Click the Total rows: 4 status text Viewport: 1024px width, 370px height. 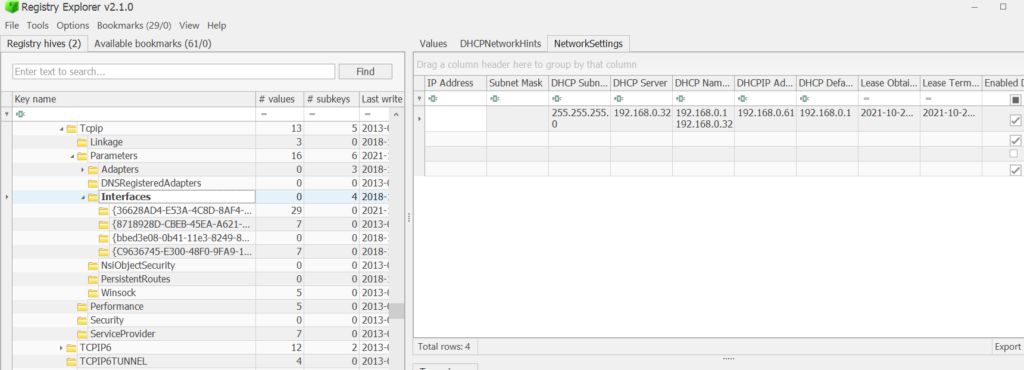coord(444,347)
